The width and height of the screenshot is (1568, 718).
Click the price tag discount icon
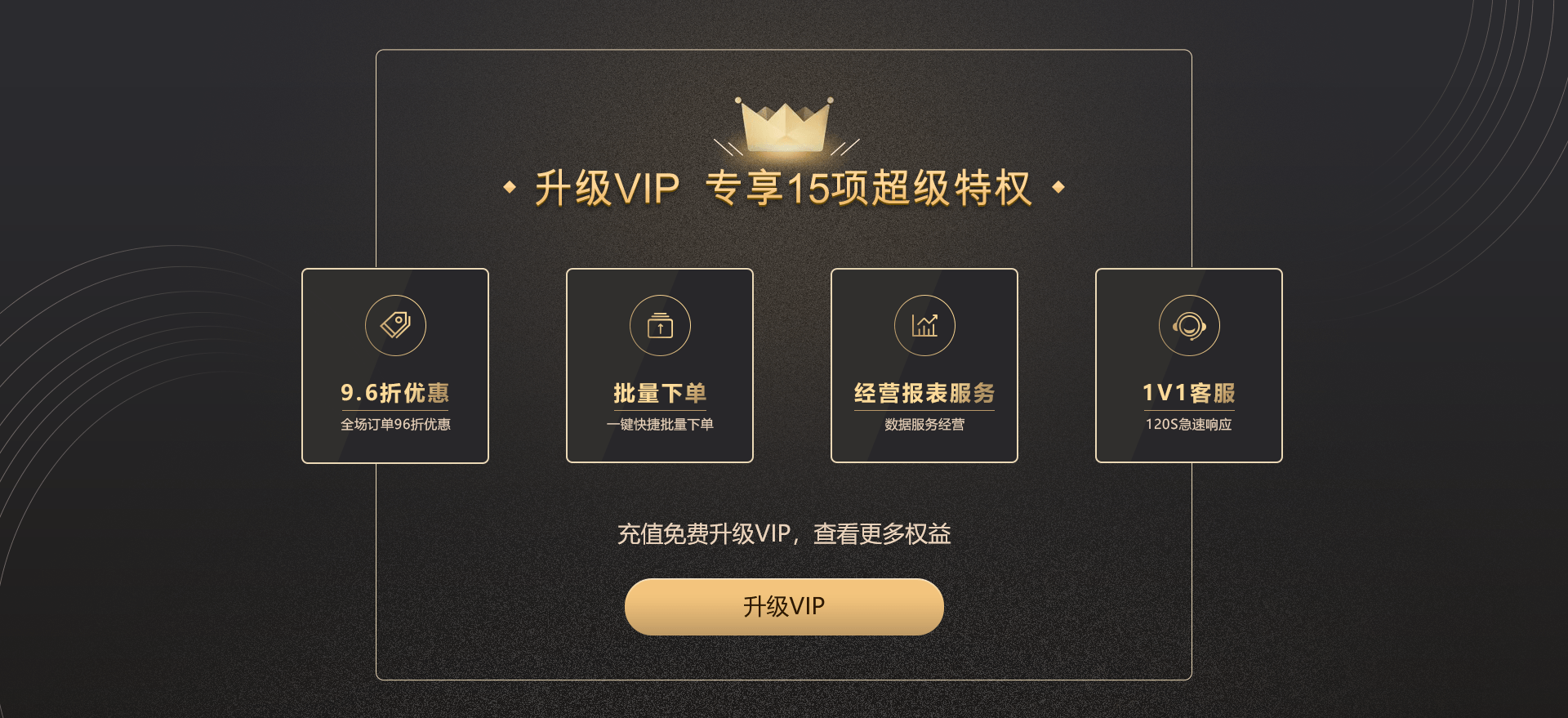(x=395, y=325)
